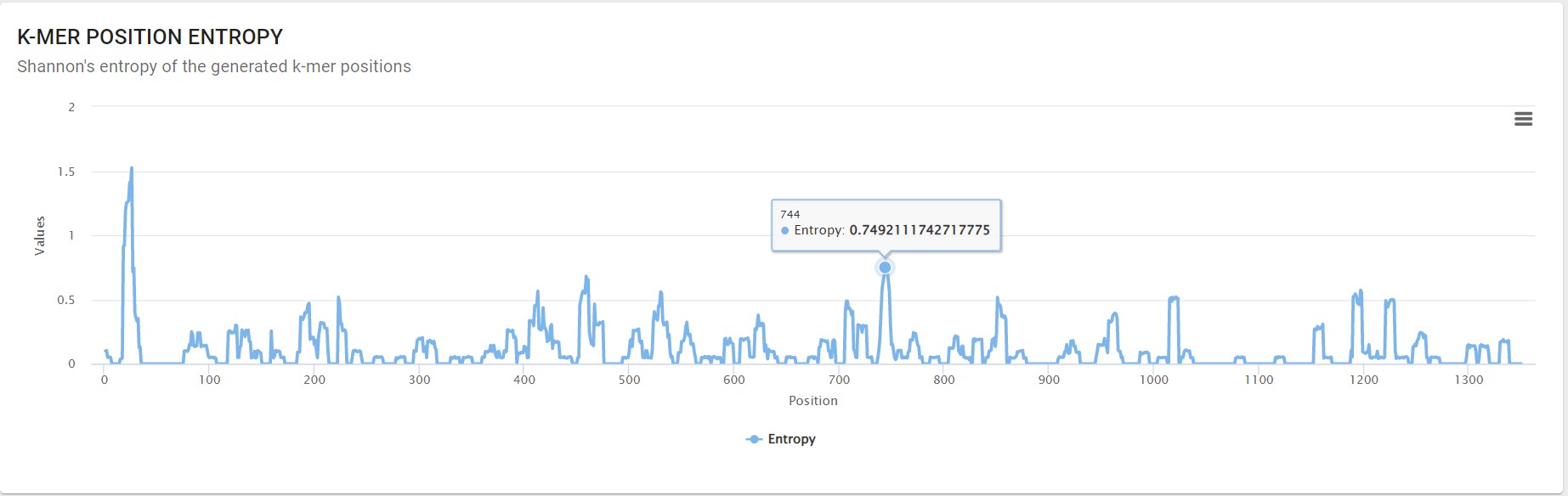Image resolution: width=1568 pixels, height=496 pixels.
Task: Click the Entropy tooltip box
Action: click(886, 225)
